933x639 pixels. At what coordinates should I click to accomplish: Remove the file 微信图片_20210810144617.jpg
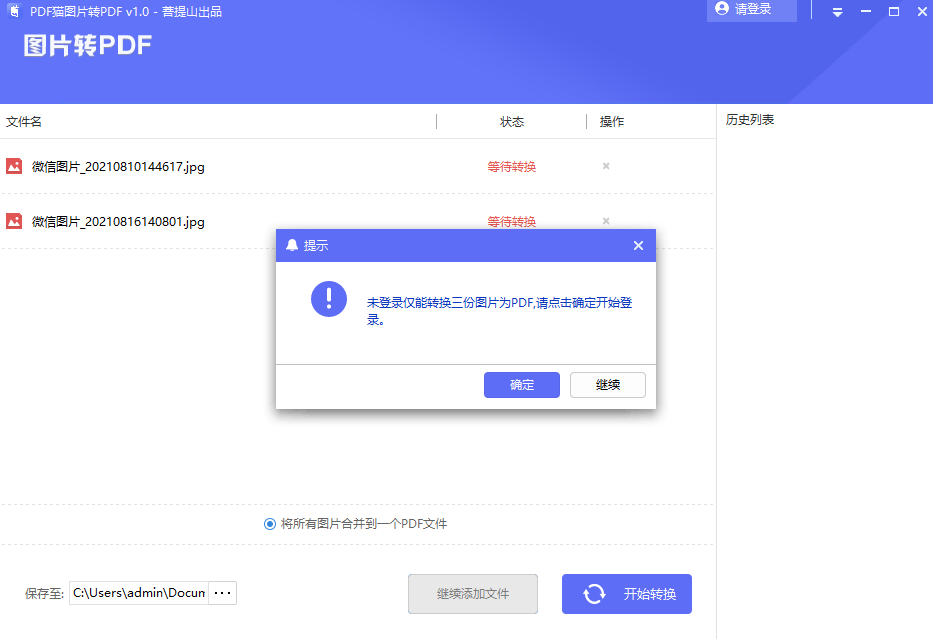606,166
